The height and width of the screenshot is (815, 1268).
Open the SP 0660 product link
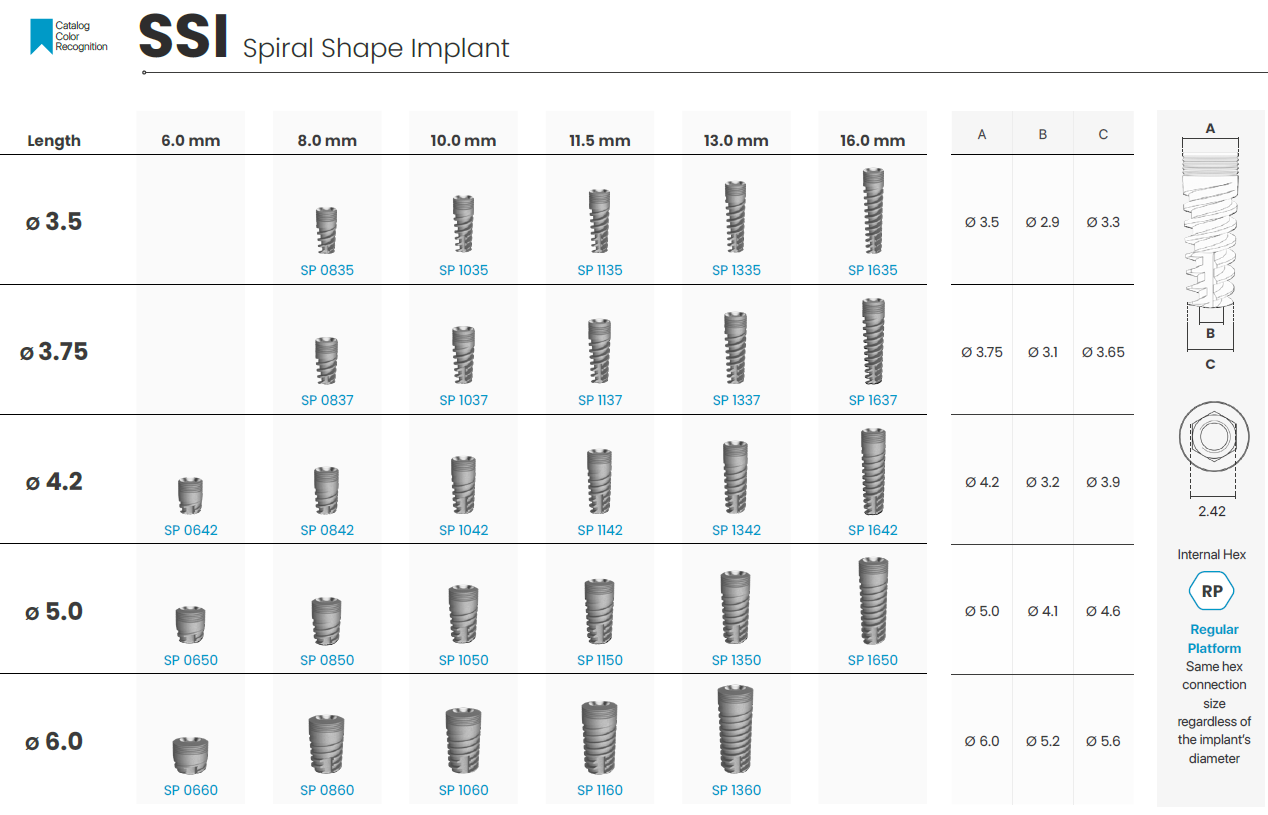click(190, 790)
